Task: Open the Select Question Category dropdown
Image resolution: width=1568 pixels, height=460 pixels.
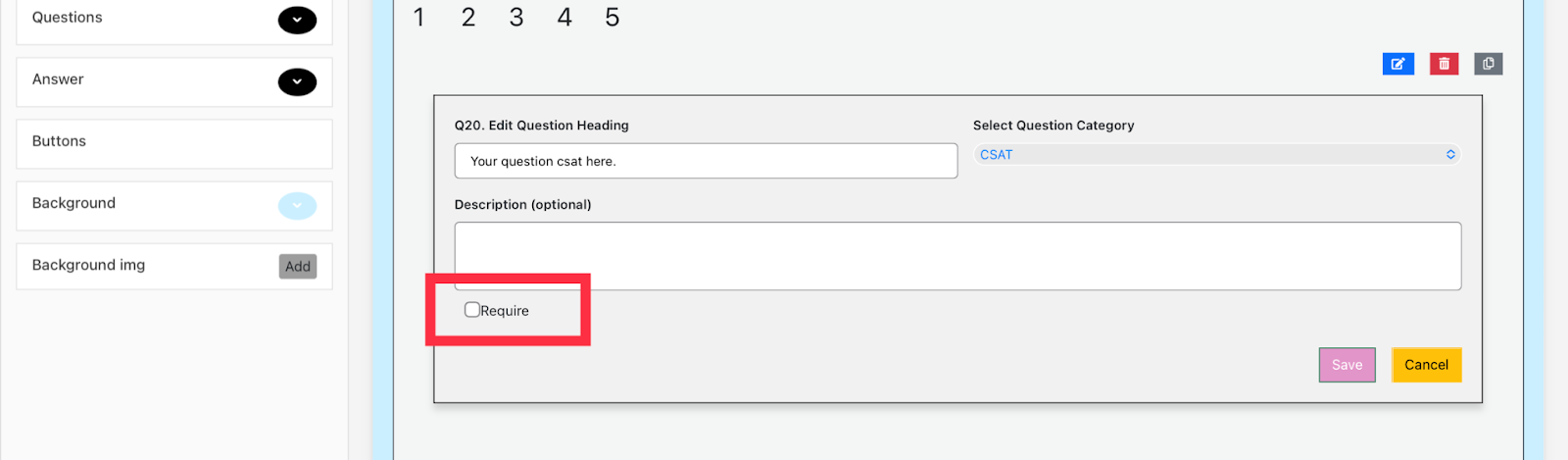Action: coord(1216,155)
